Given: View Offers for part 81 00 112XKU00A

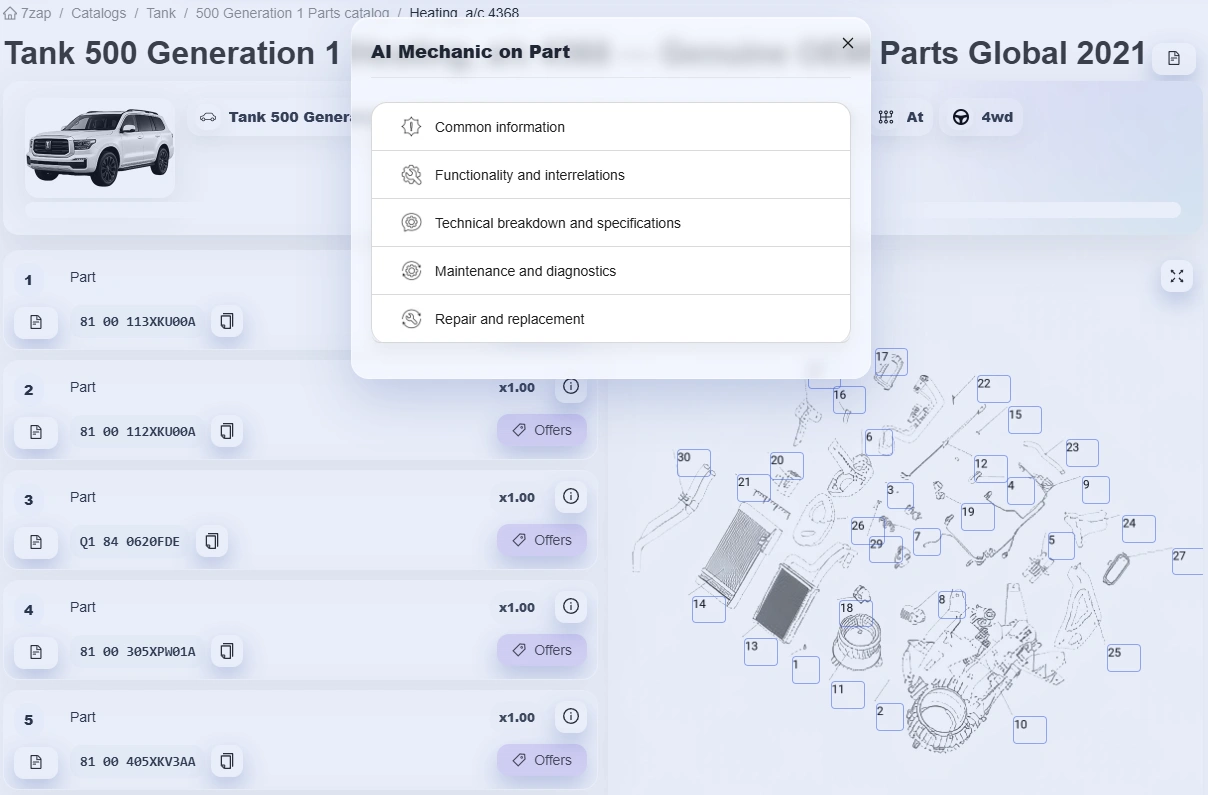Looking at the screenshot, I should pos(542,430).
